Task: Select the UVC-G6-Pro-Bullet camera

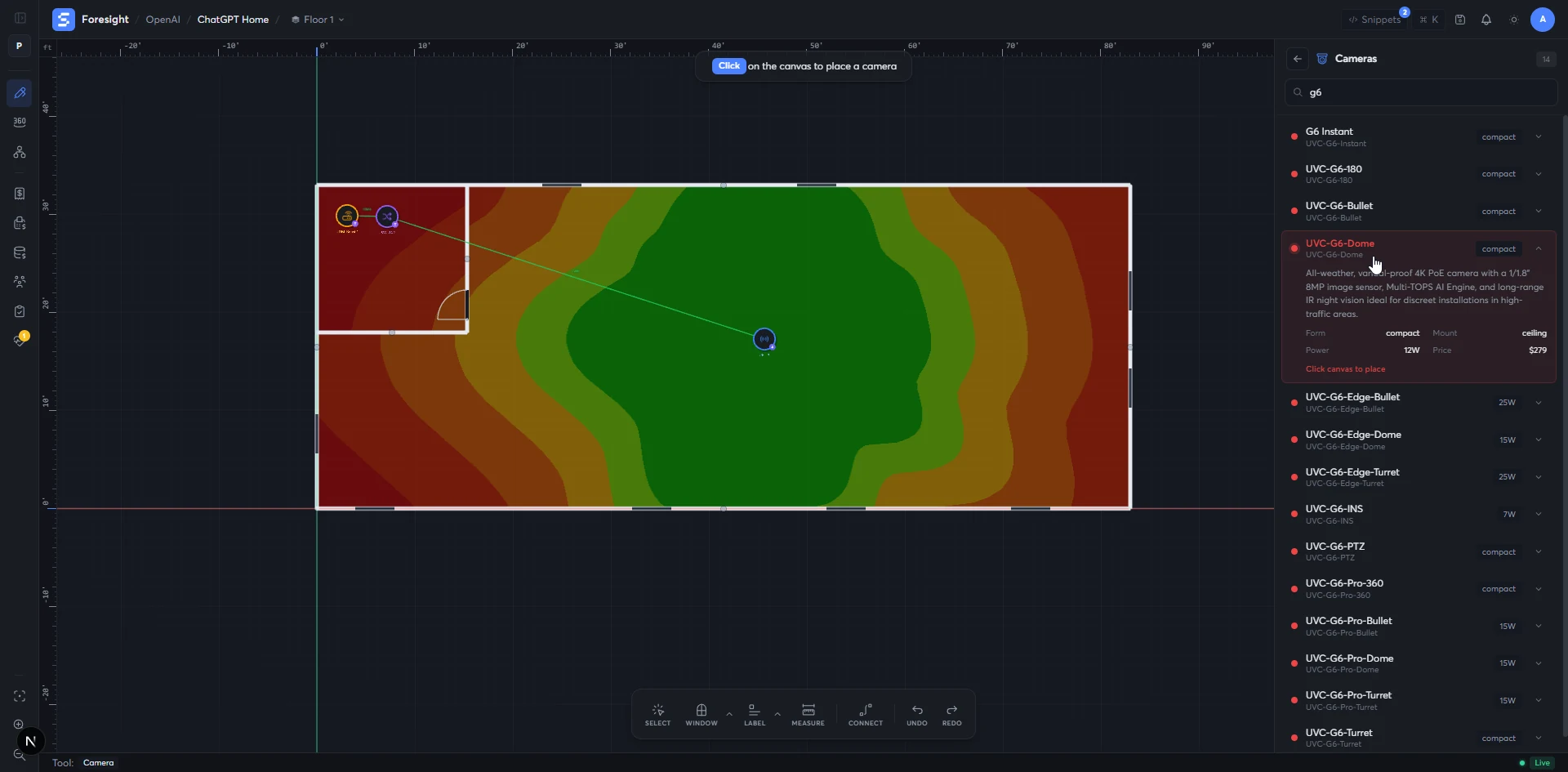Action: (1419, 627)
